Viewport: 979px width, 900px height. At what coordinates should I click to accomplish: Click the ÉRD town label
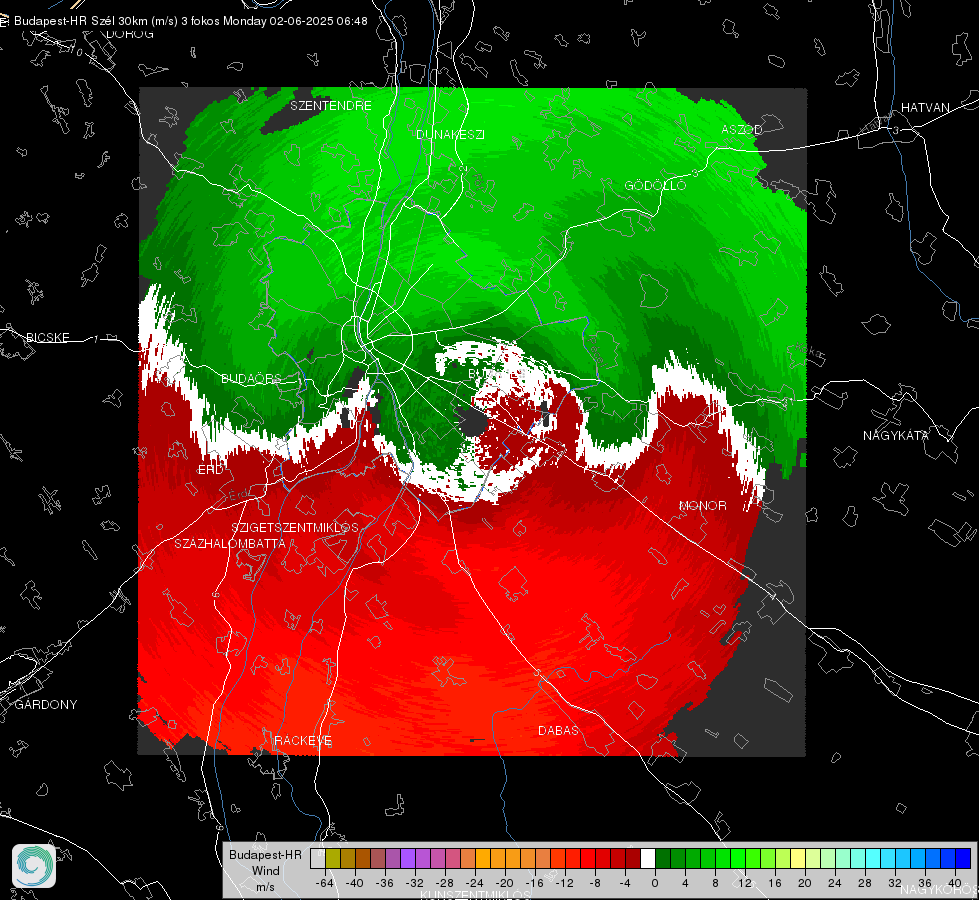pyautogui.click(x=210, y=470)
